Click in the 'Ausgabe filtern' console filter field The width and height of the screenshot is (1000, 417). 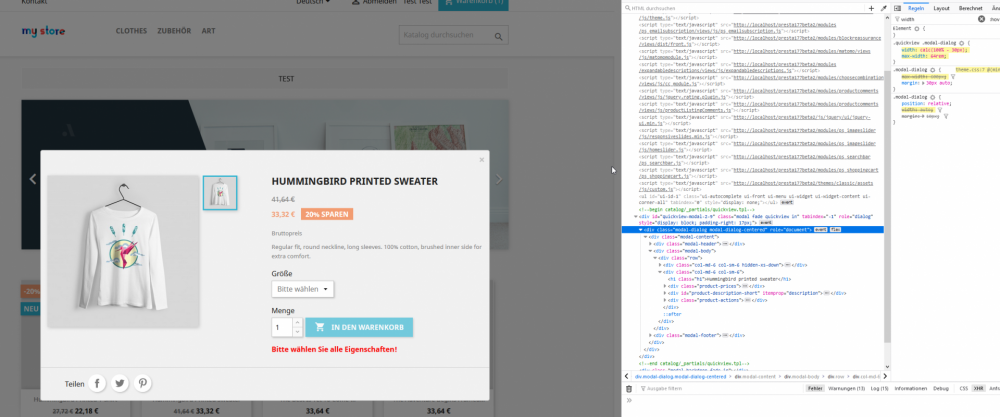[721, 388]
